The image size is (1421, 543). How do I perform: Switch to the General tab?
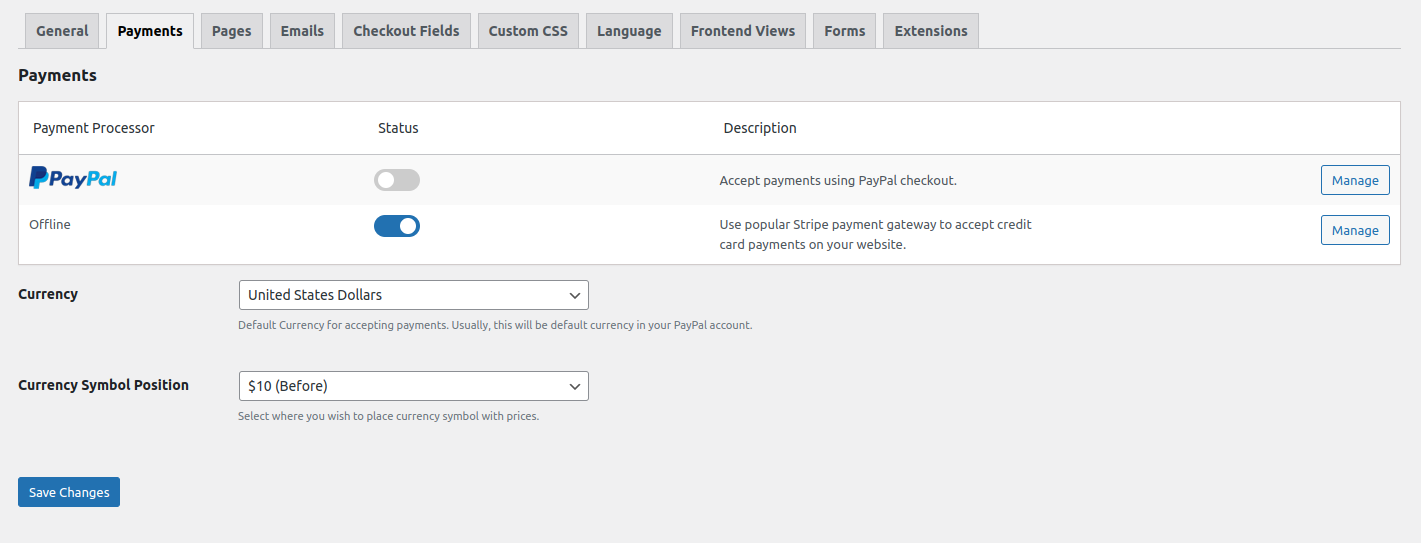tap(62, 31)
